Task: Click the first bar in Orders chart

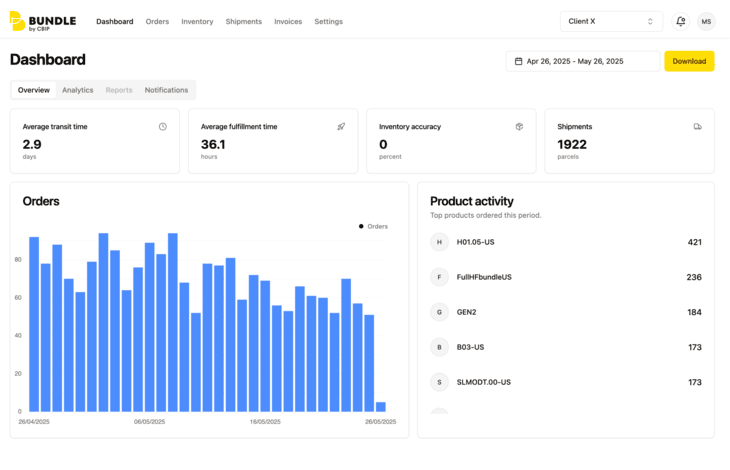Action: pos(34,324)
